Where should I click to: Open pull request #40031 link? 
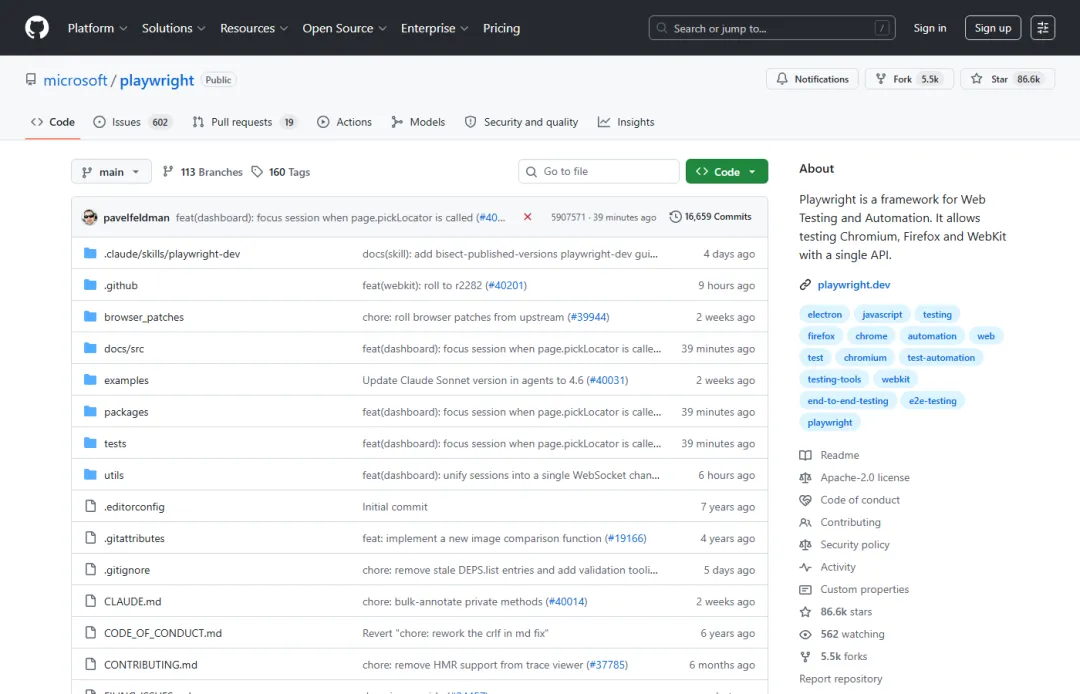pyautogui.click(x=607, y=381)
